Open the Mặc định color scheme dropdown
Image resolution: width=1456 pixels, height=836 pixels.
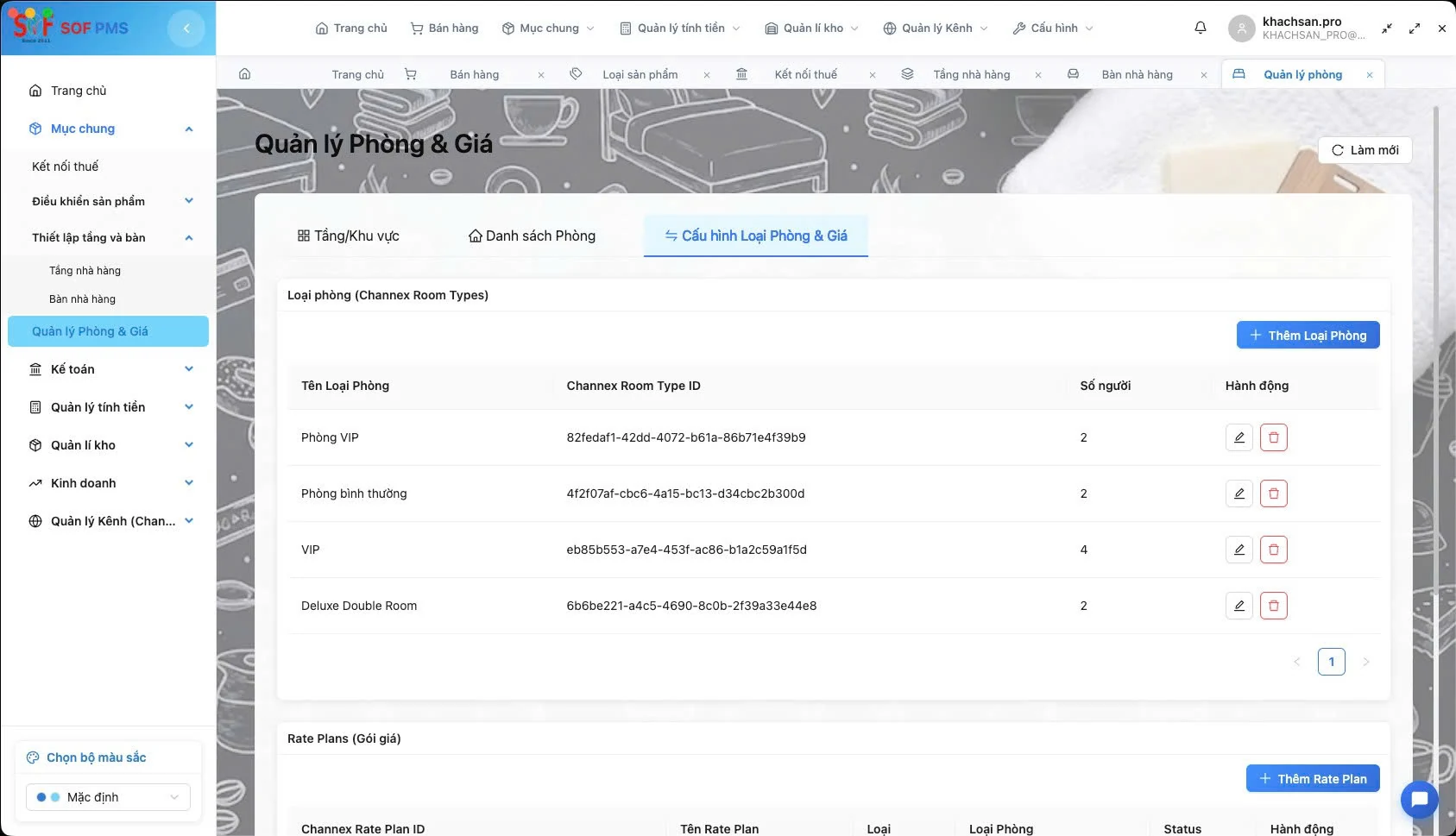pyautogui.click(x=108, y=797)
